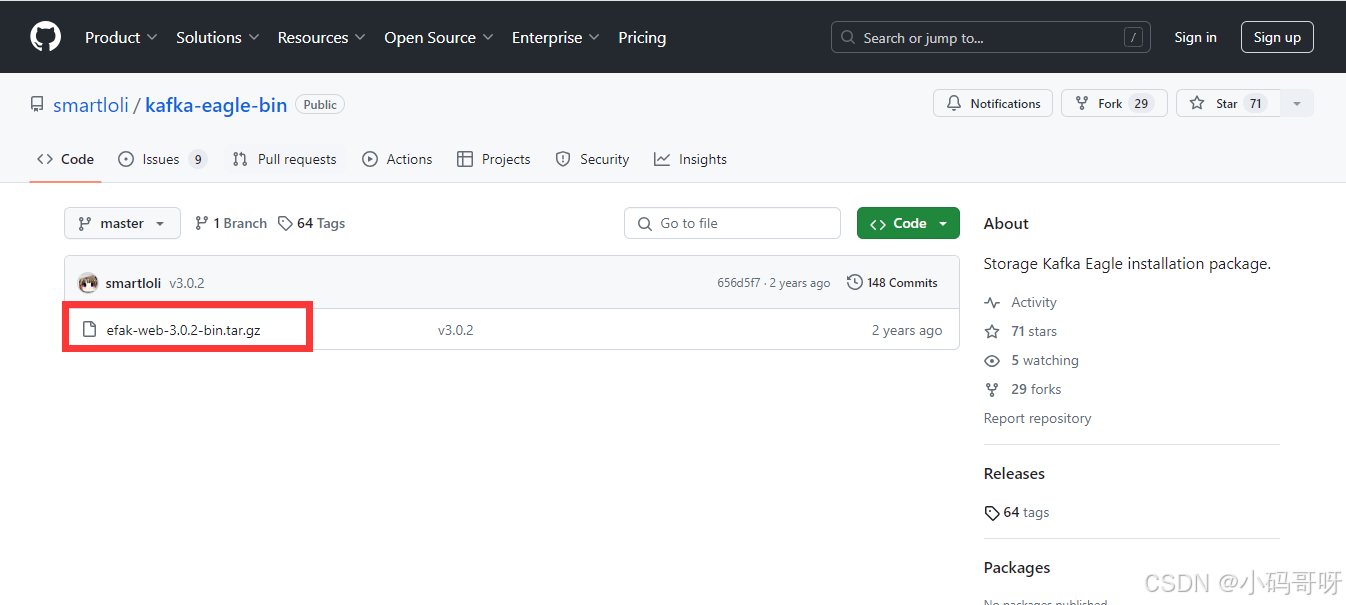1346x605 pixels.
Task: Click the branch icon beside 1 Branch
Action: 202,223
